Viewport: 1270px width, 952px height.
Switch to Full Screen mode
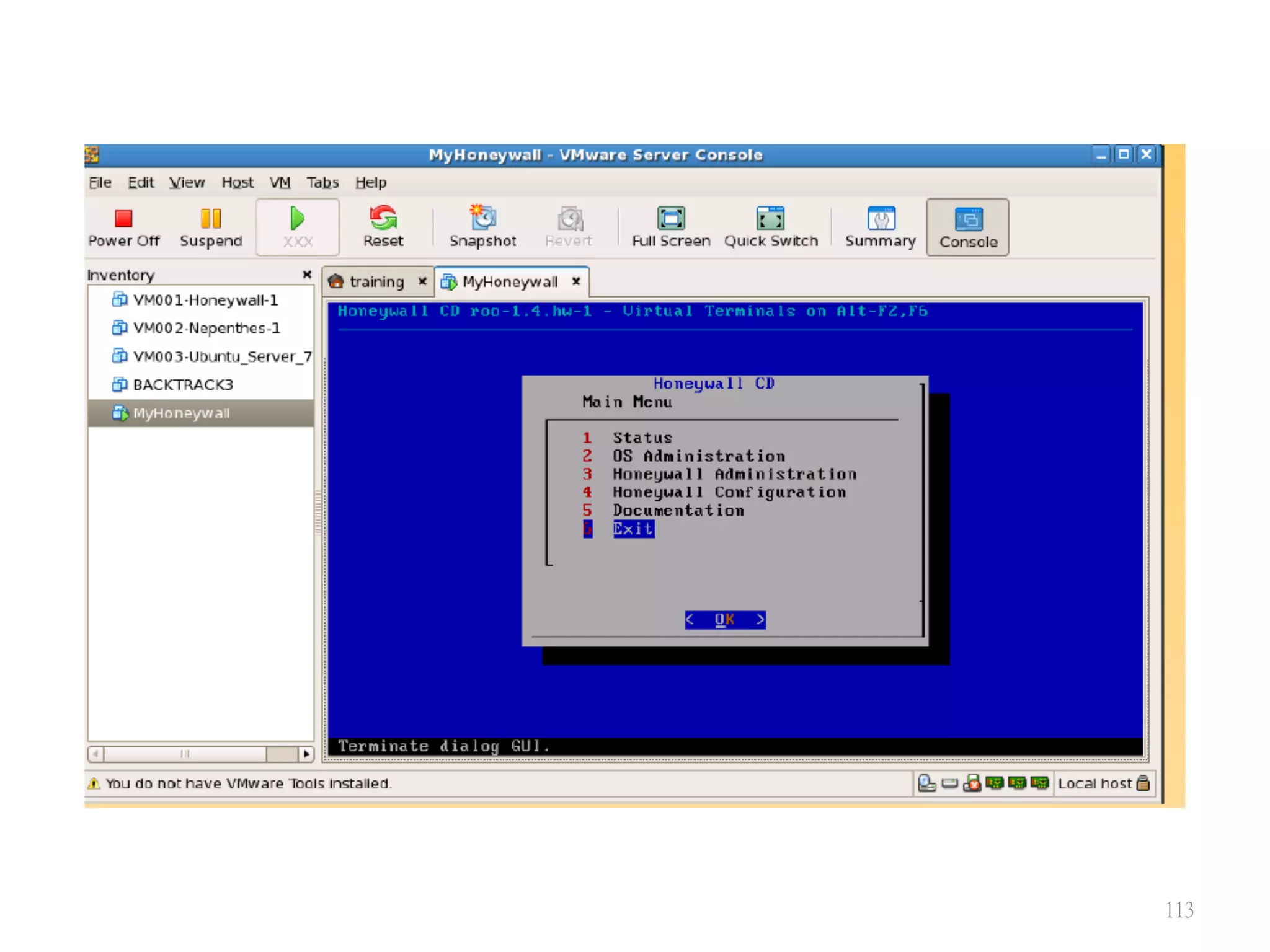(670, 219)
